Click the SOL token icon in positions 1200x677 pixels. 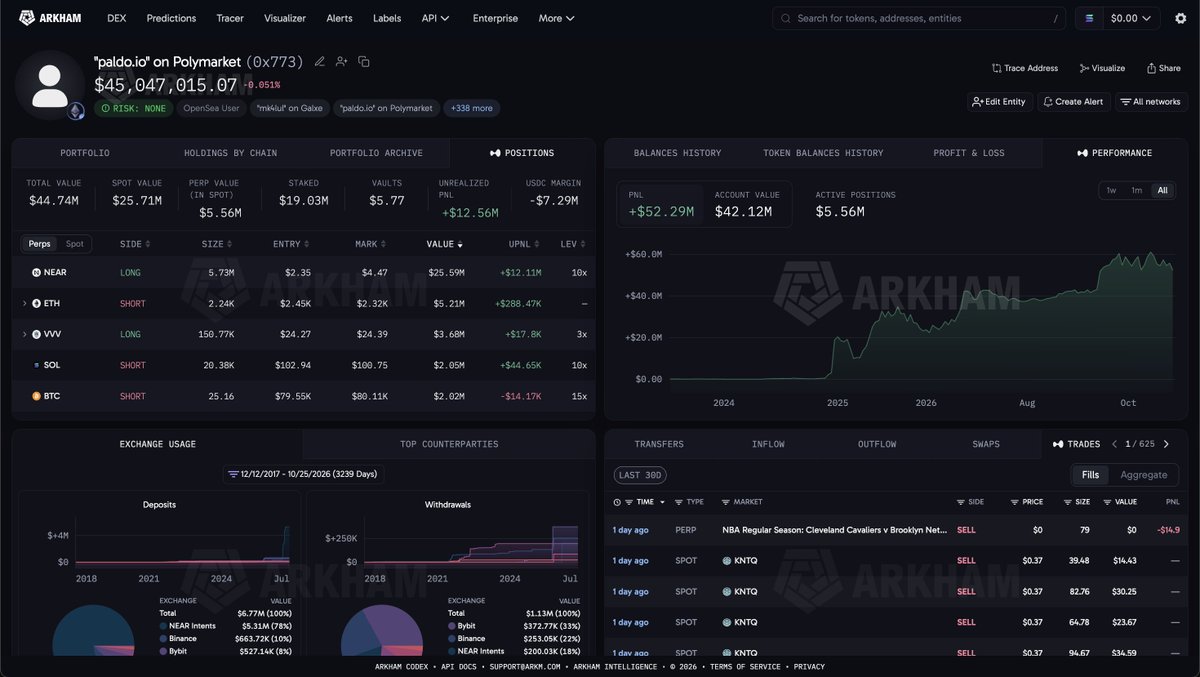tap(36, 365)
